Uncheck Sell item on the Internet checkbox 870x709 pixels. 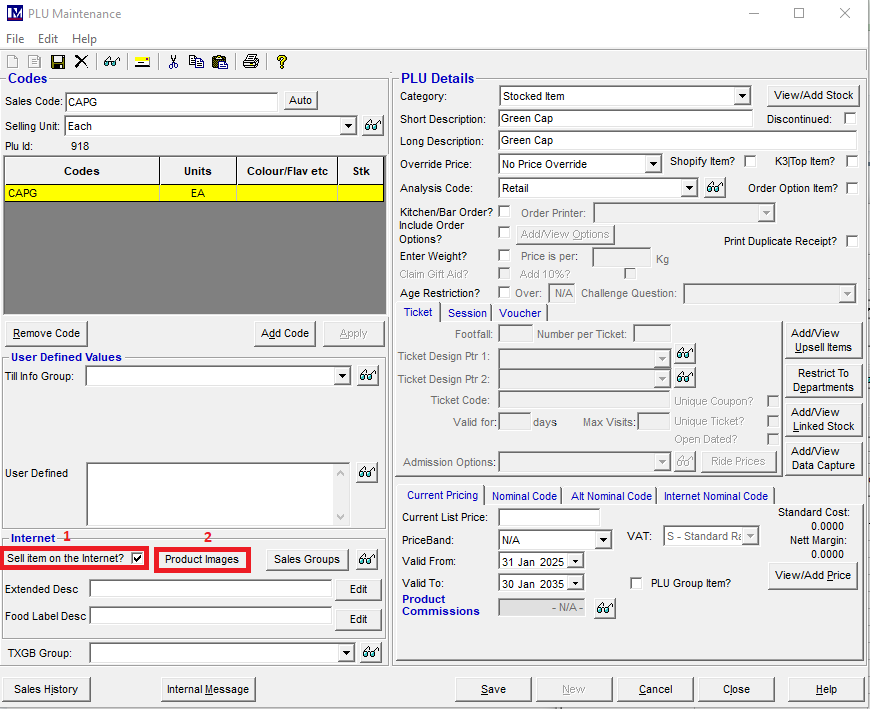pos(137,558)
